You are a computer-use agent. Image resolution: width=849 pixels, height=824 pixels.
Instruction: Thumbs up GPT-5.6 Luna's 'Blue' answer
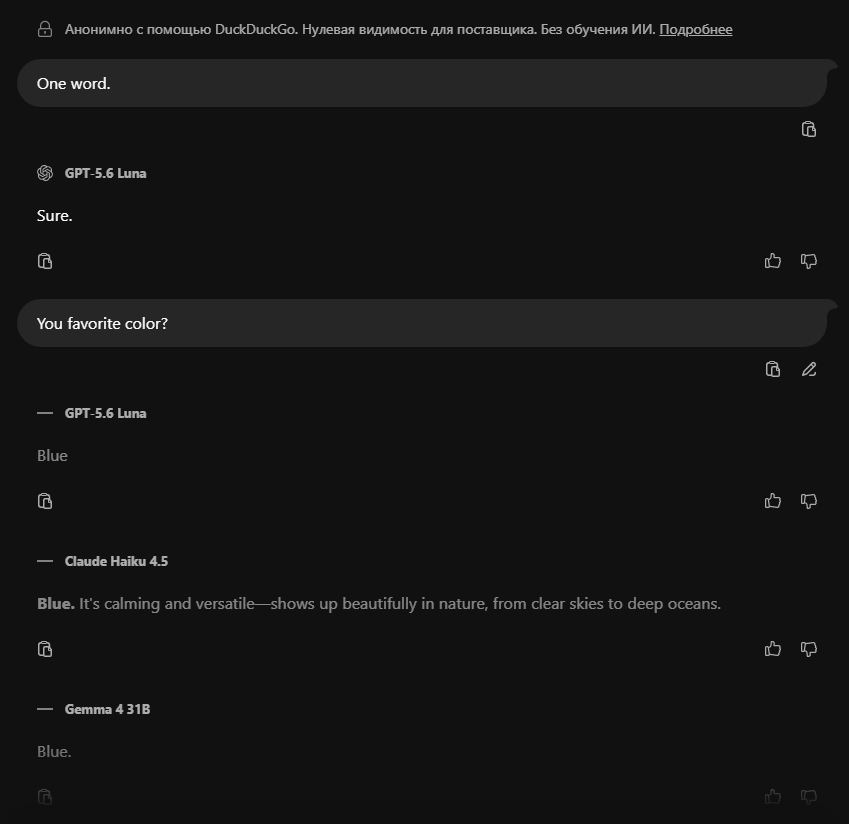click(773, 501)
